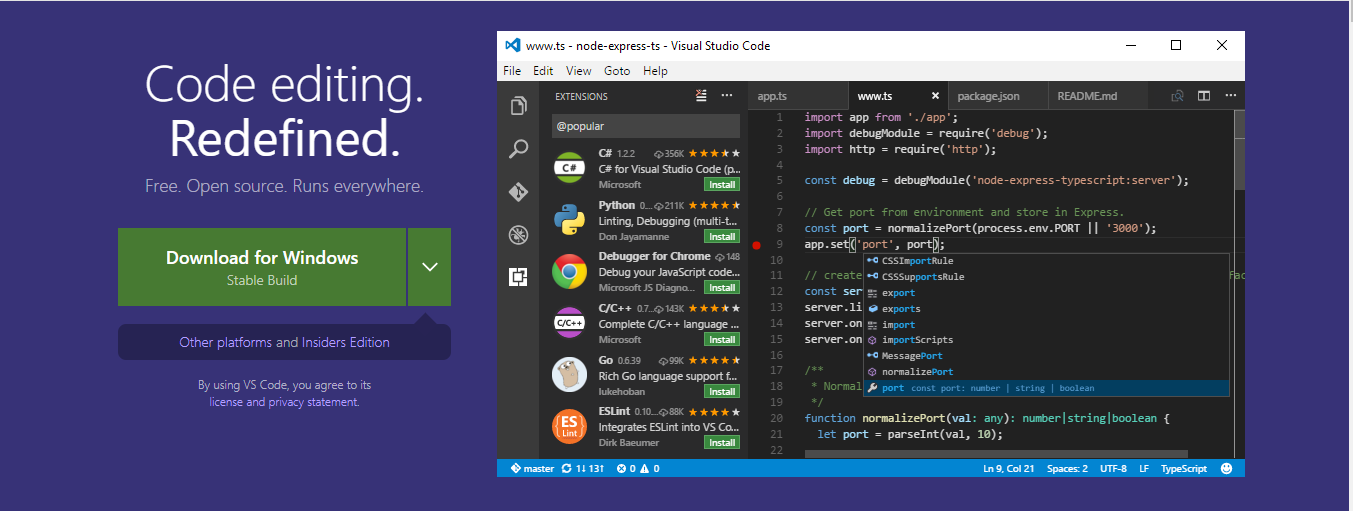The image size is (1353, 511).
Task: Change encoding UTF-8 in status bar
Action: 1113,468
